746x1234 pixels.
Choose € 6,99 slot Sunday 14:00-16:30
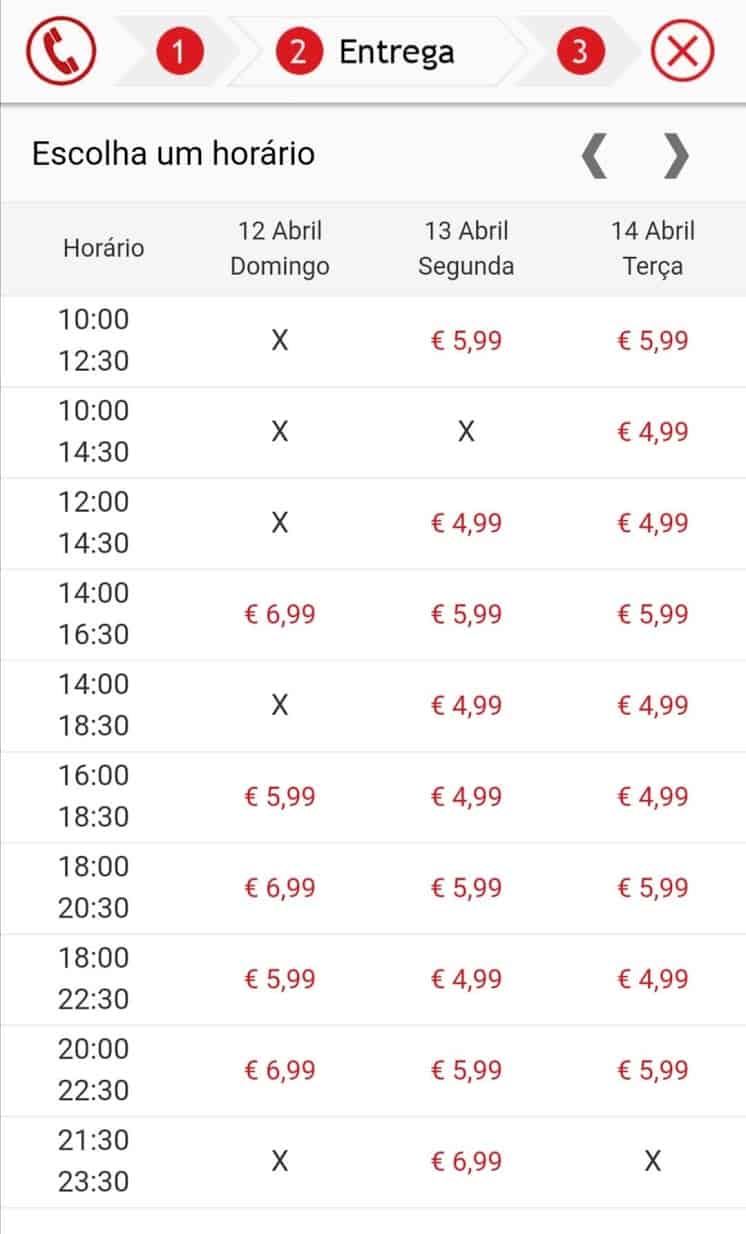click(280, 614)
